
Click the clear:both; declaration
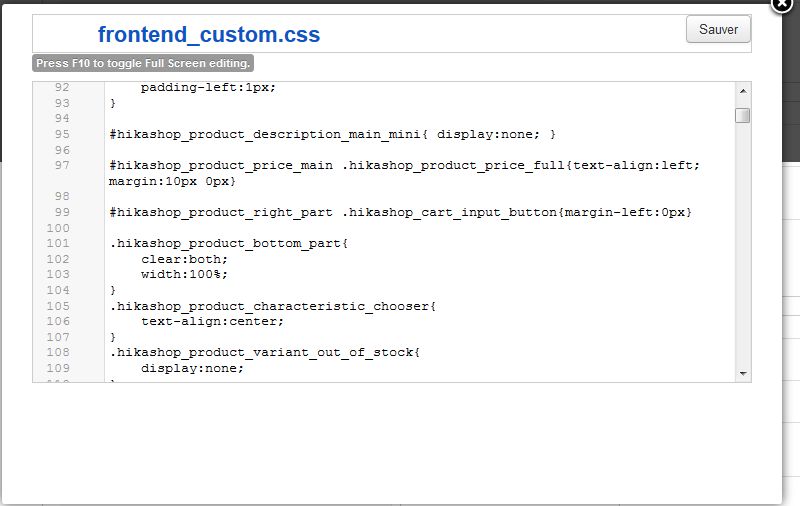coord(185,259)
